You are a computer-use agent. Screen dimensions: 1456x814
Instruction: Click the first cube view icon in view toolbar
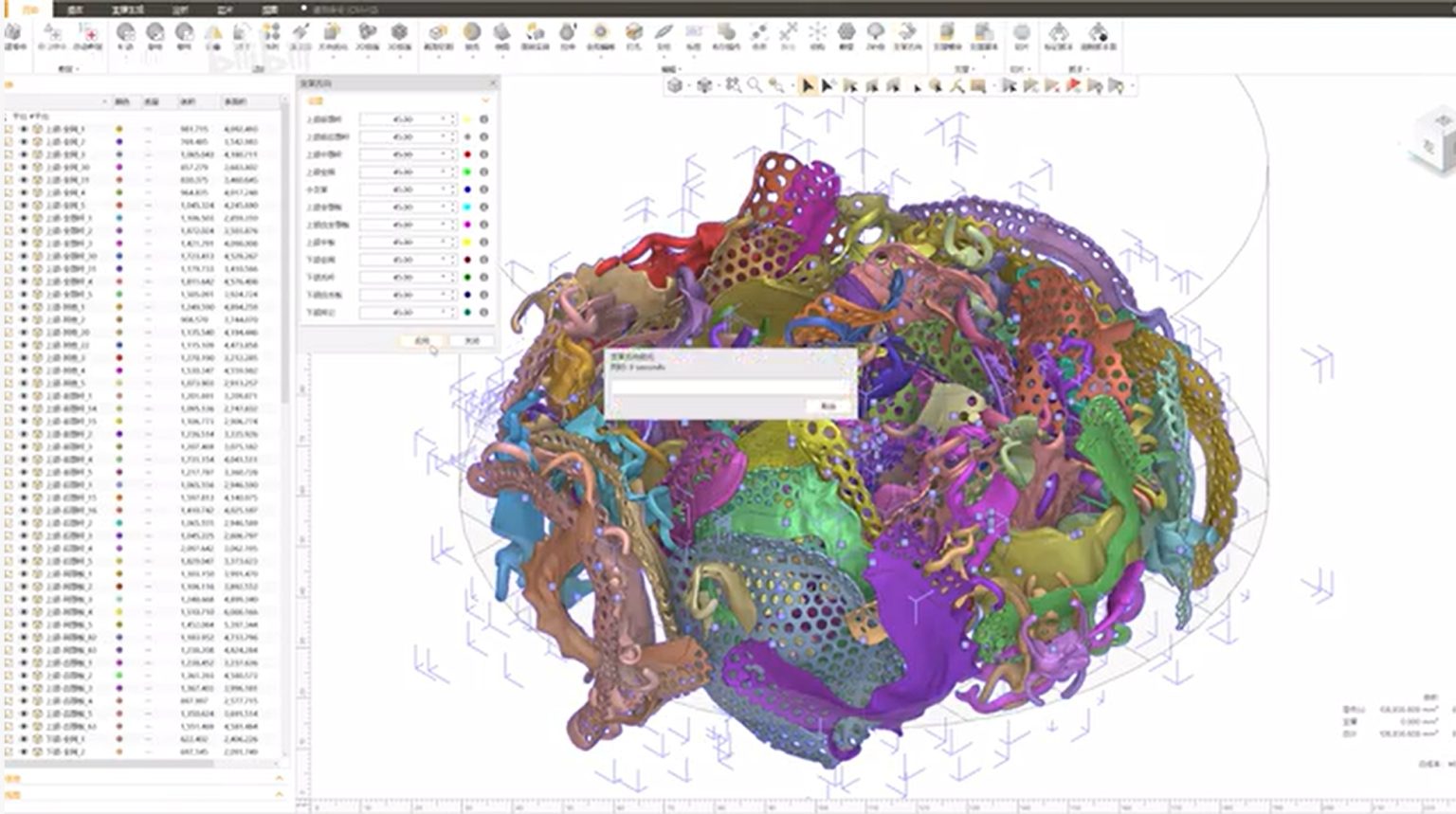(x=674, y=85)
